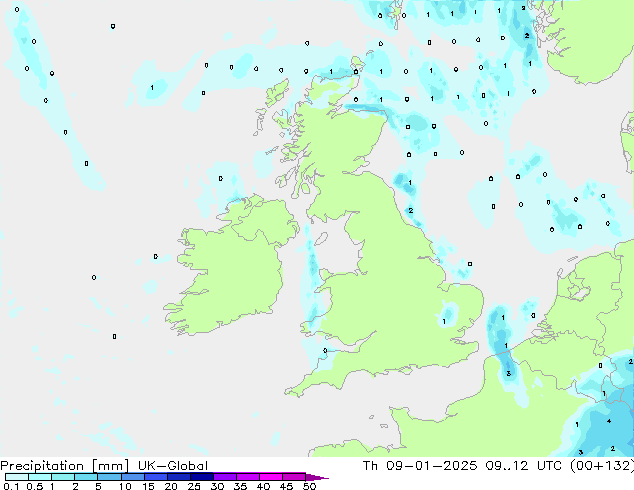This screenshot has width=634, height=490.
Task: Click the legend scale label '45'
Action: point(286,486)
